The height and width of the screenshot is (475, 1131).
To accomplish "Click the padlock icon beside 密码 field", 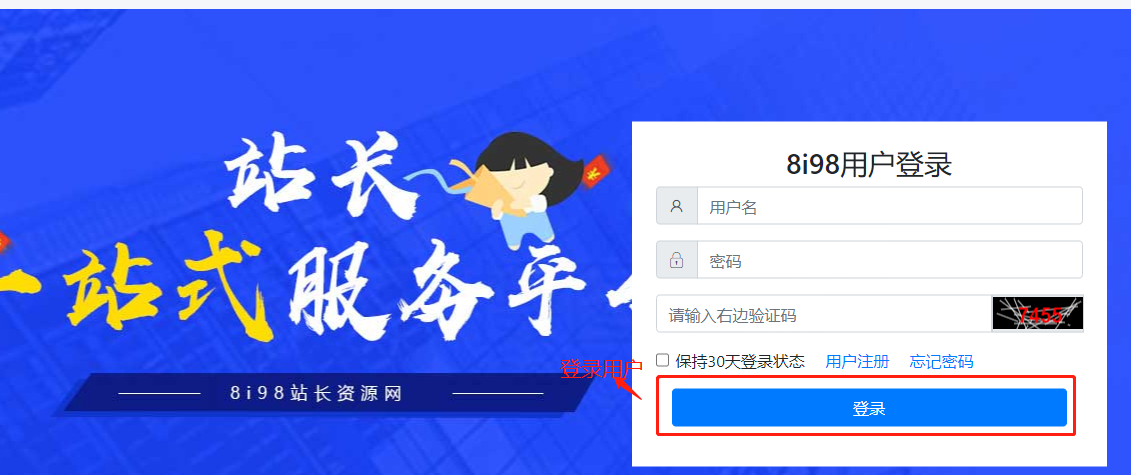I will pyautogui.click(x=677, y=260).
